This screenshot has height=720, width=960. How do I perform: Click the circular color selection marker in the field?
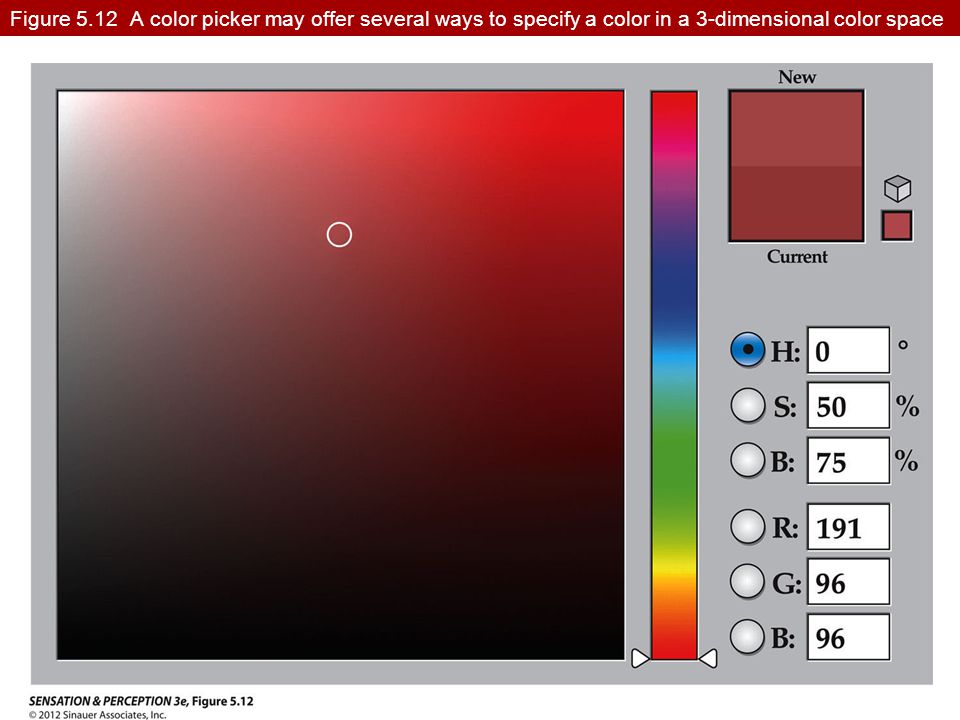(x=339, y=234)
